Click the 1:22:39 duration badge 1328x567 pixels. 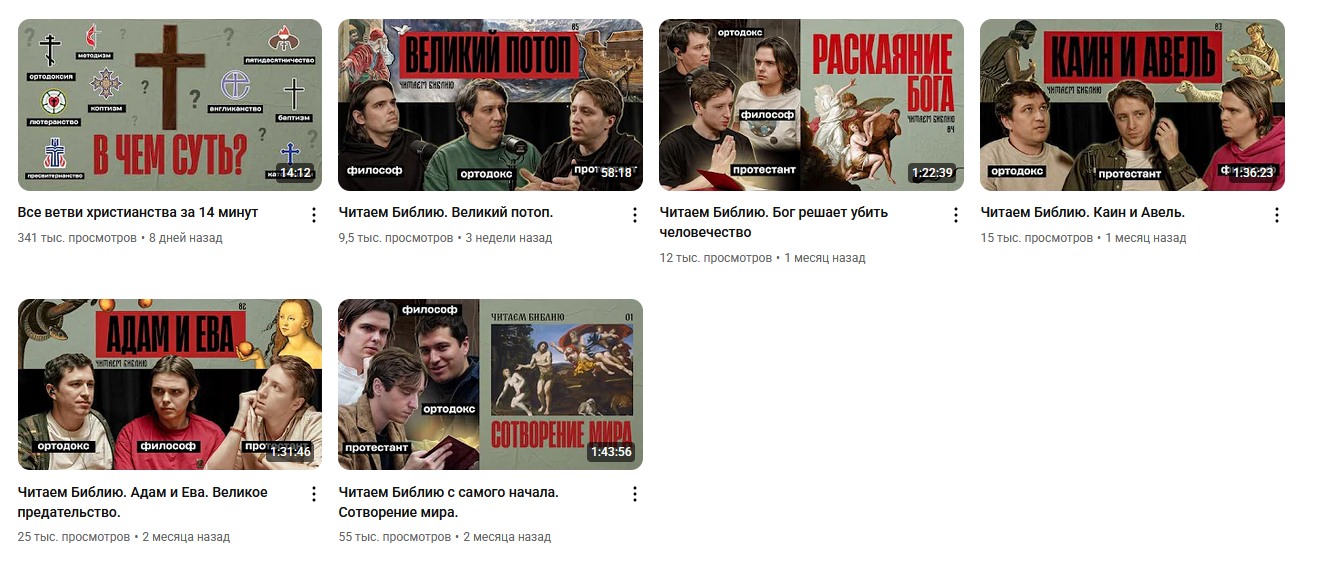tap(932, 173)
